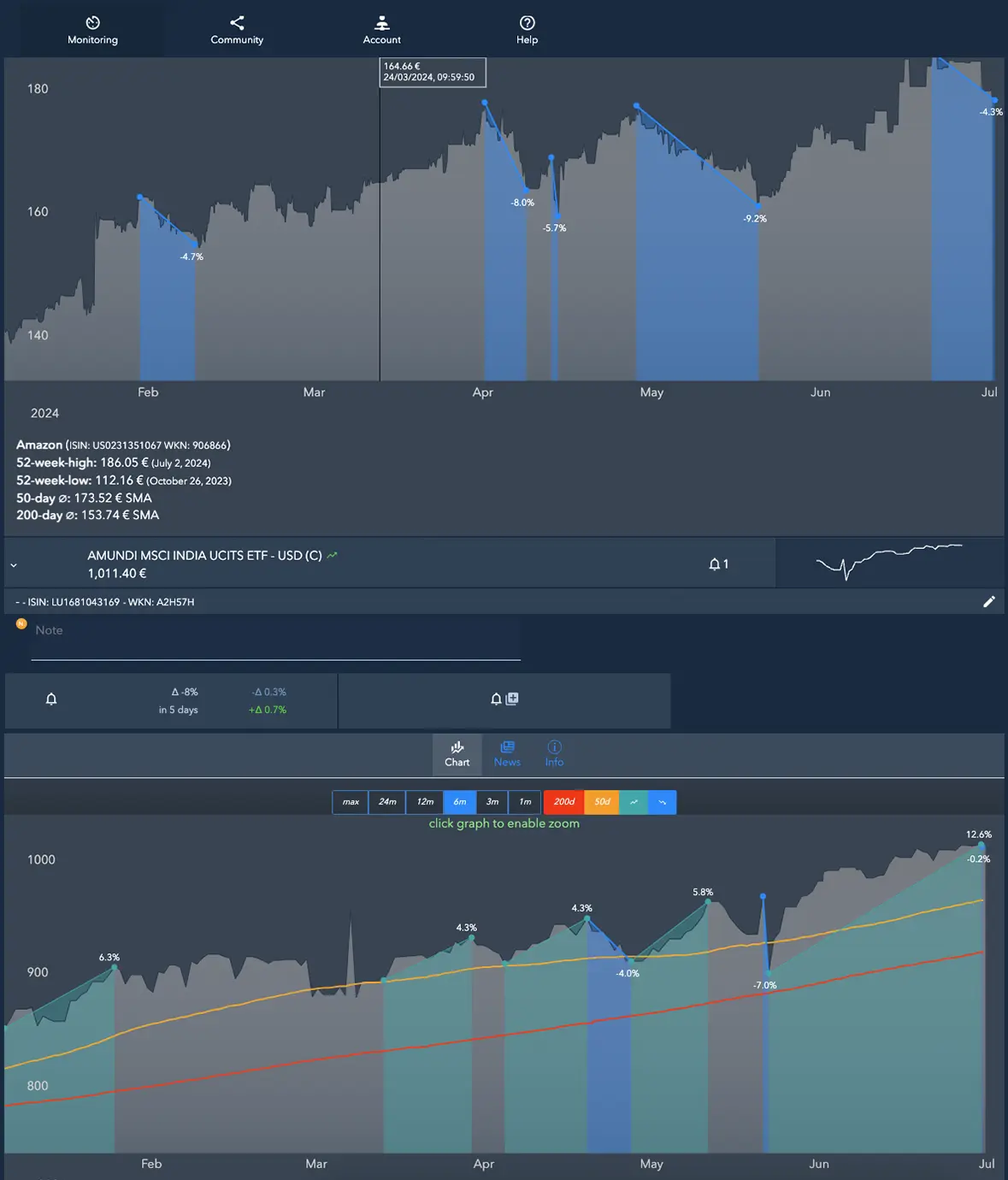Open the Info tab
The width and height of the screenshot is (1008, 1180).
[554, 753]
